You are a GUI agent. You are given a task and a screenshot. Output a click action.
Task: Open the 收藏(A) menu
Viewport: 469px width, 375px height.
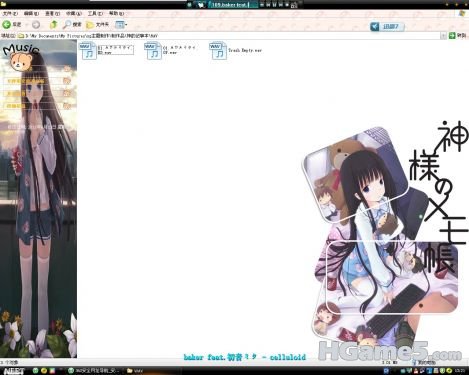(x=73, y=14)
